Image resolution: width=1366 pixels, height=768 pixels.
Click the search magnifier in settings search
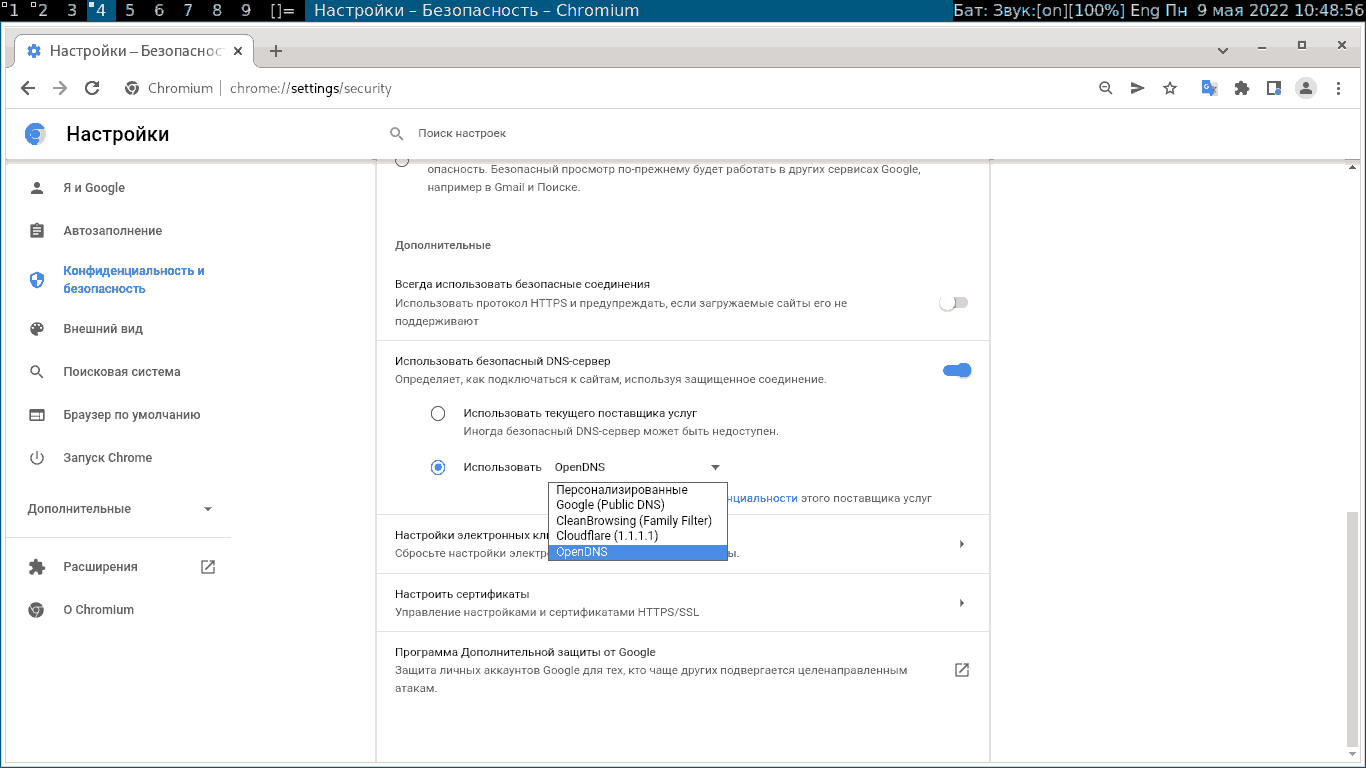pyautogui.click(x=397, y=133)
